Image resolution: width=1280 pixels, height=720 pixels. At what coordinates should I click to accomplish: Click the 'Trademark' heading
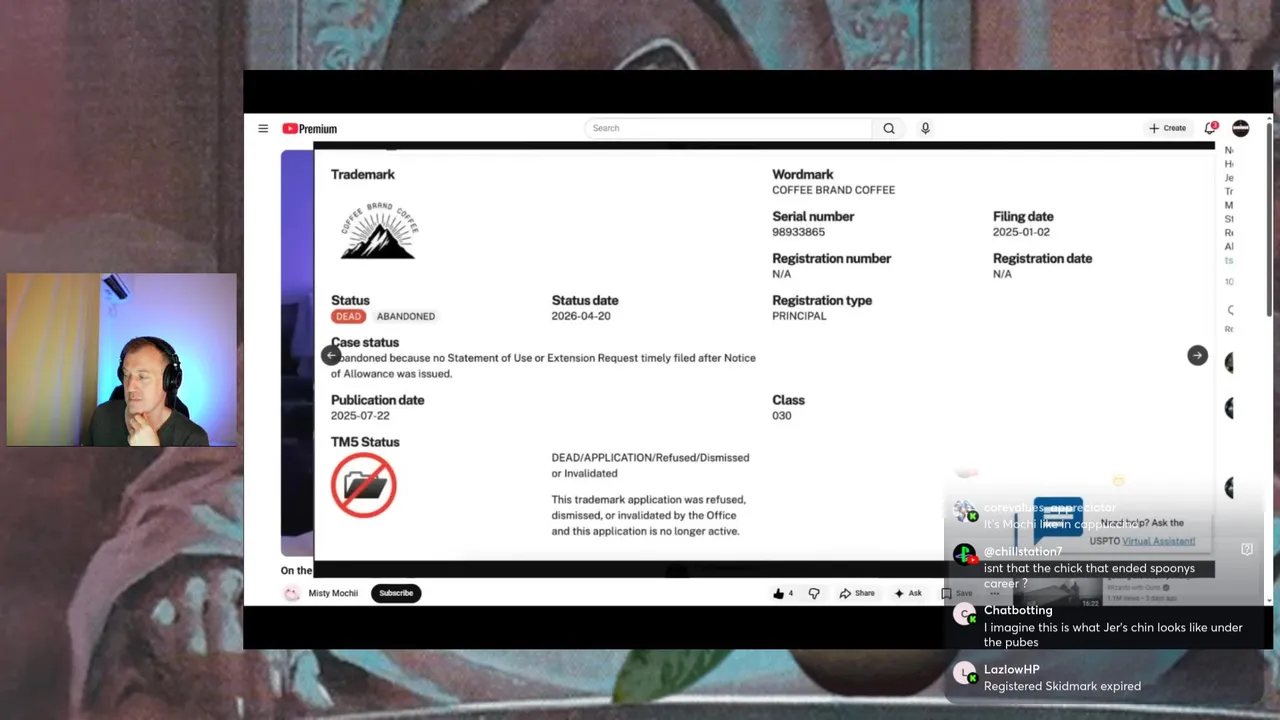(x=363, y=174)
